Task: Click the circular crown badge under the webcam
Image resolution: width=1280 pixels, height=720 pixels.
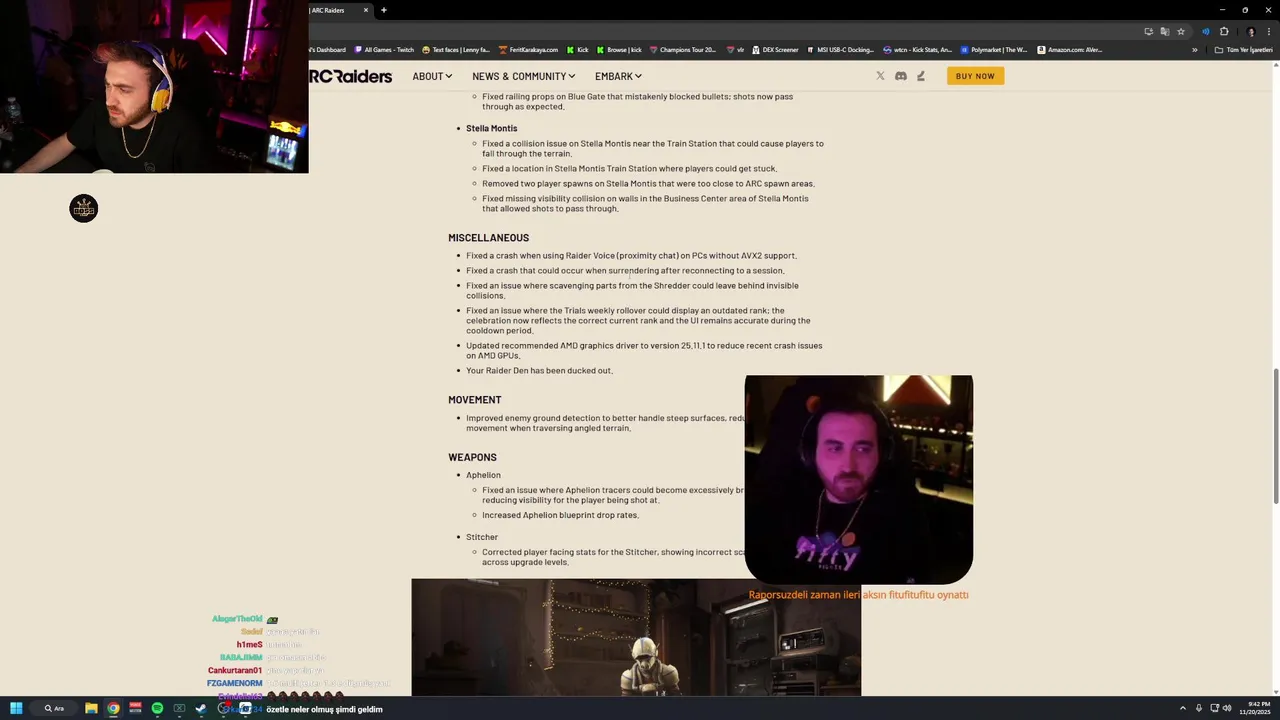Action: (x=84, y=208)
